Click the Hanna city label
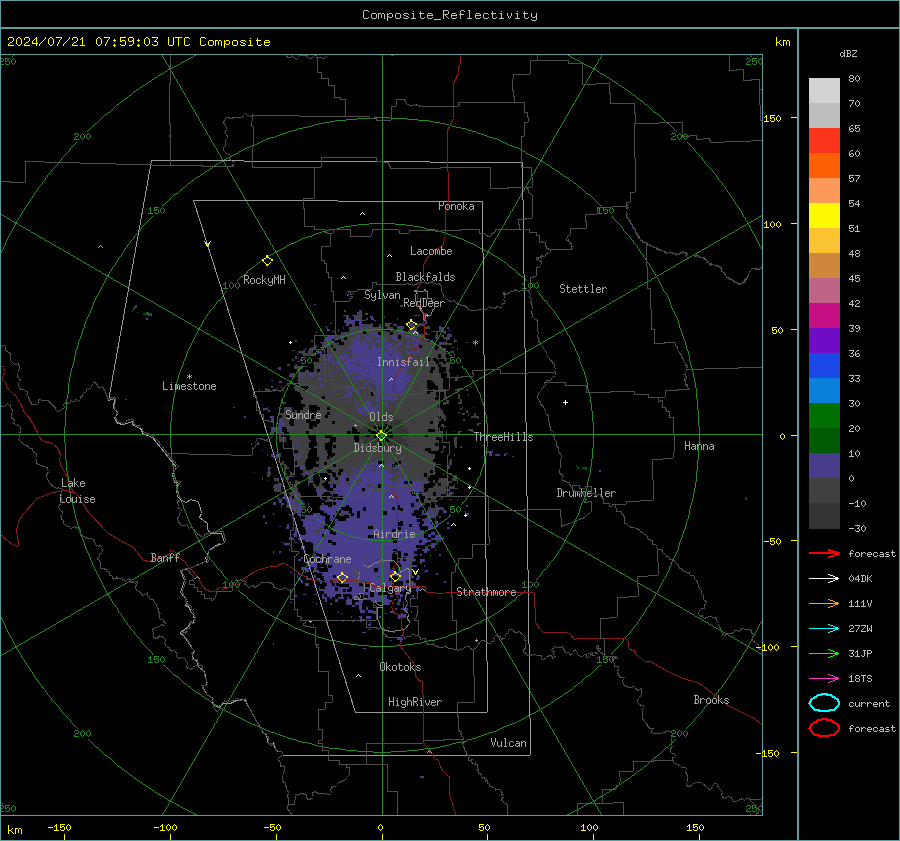Viewport: 900px width, 841px height. [699, 446]
